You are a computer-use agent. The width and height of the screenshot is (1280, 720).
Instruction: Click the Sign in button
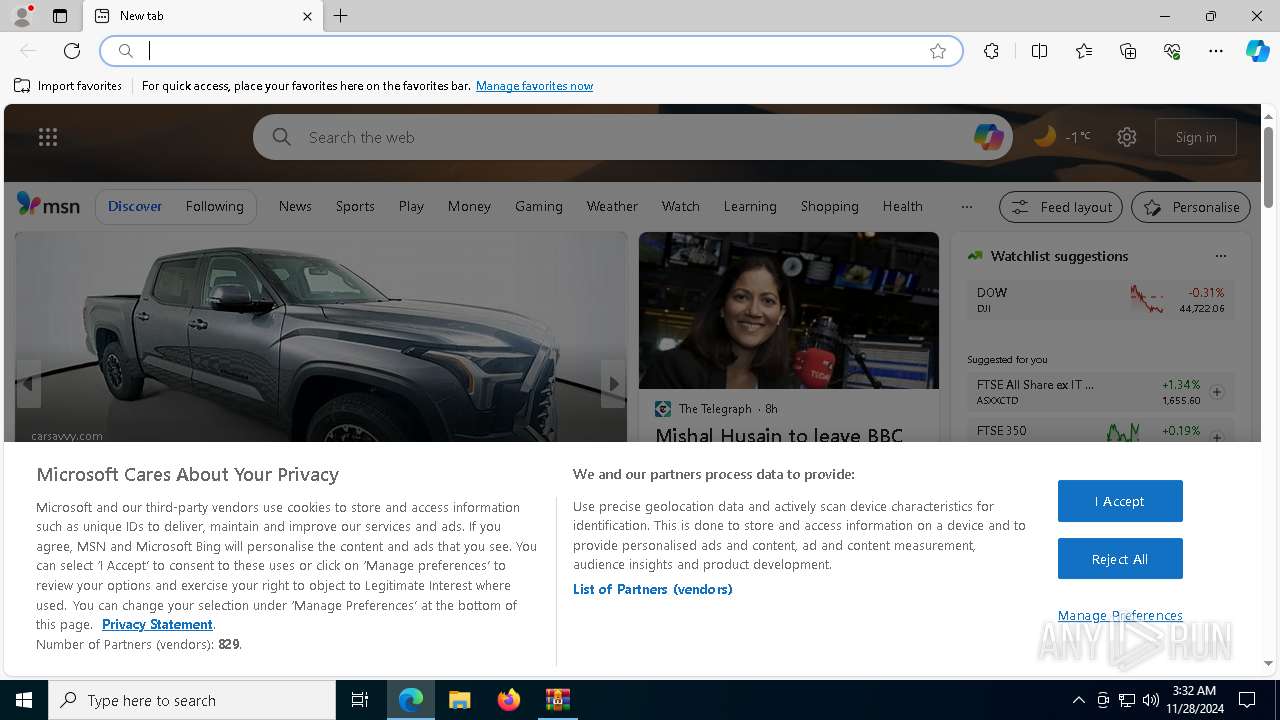(1196, 137)
